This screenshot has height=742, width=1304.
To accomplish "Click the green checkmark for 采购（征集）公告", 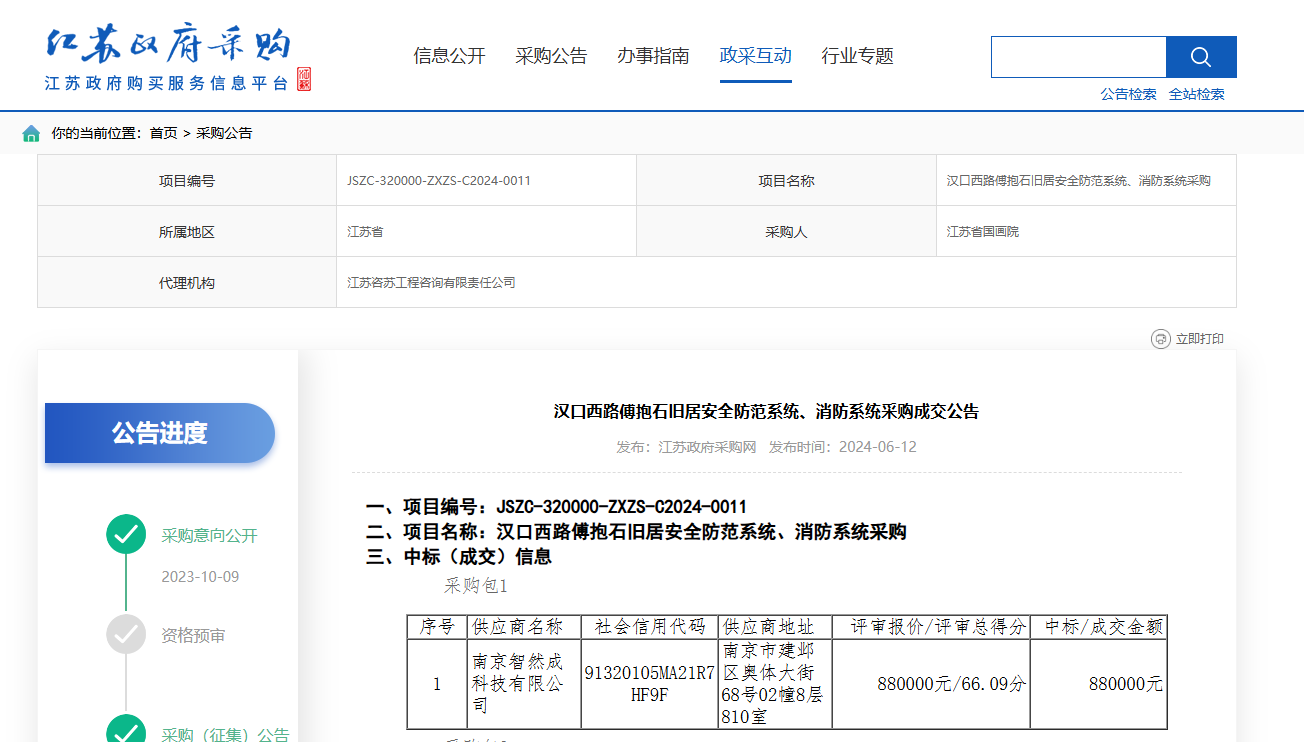I will click(126, 732).
